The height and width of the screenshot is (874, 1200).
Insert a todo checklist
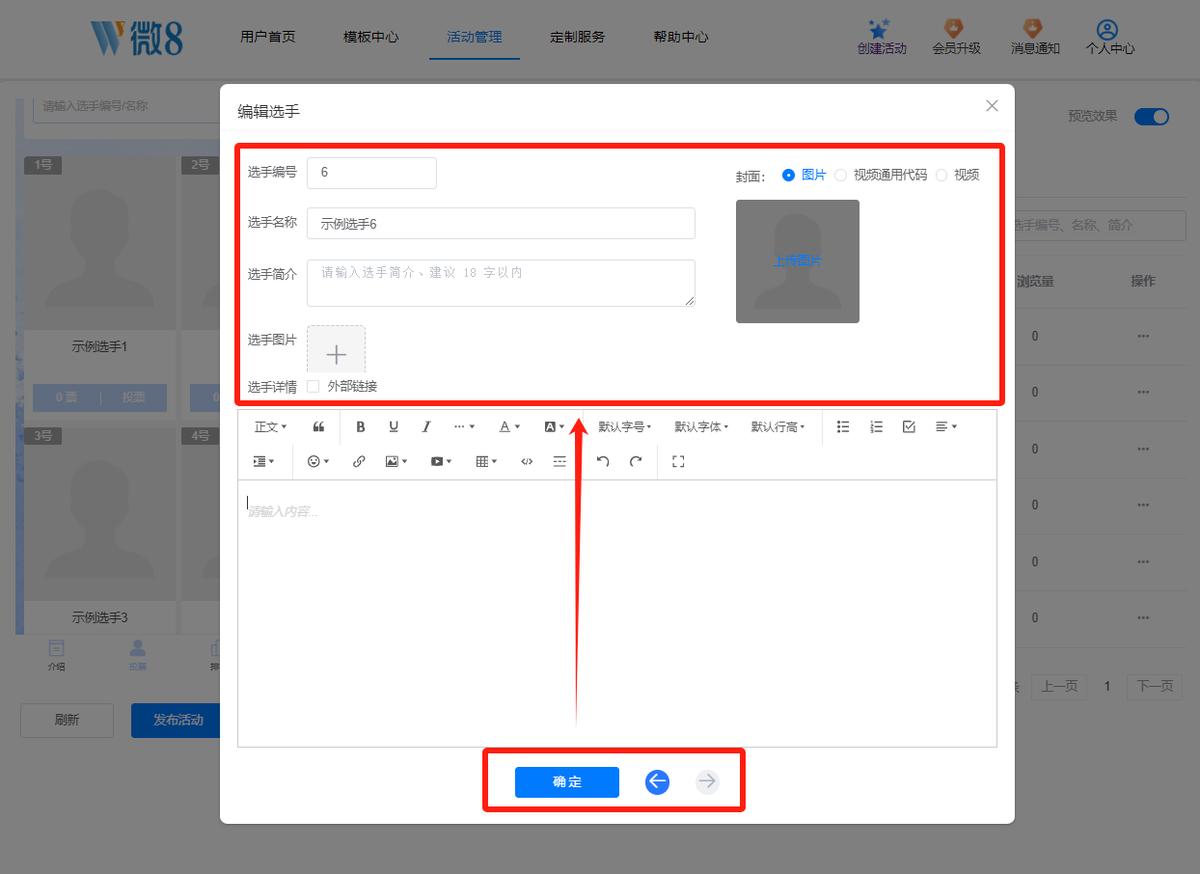point(909,427)
